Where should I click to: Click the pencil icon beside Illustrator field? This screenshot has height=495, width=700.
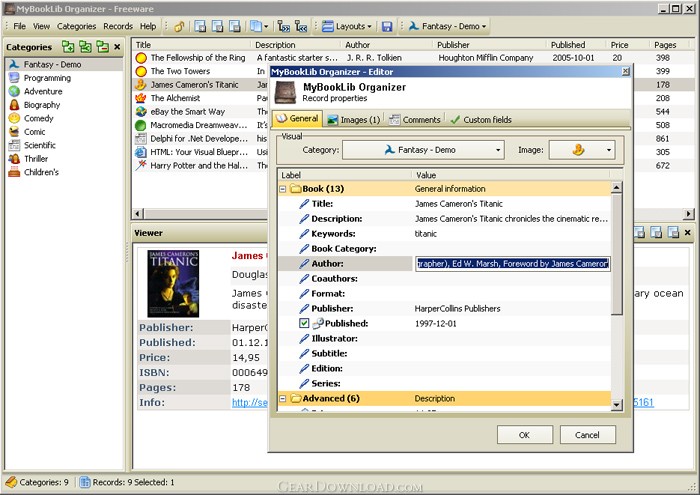click(304, 338)
